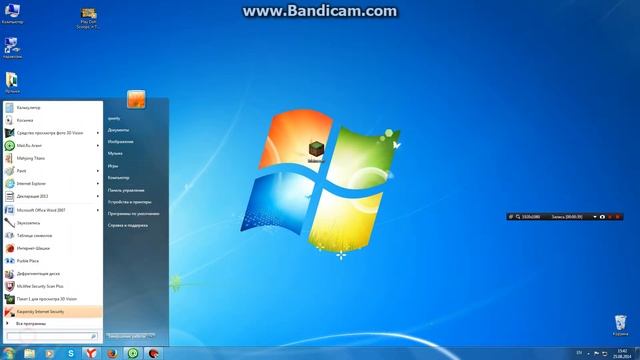Screen dimensions: 640x360
Task: Open Purble Place game
Action: (x=52, y=261)
